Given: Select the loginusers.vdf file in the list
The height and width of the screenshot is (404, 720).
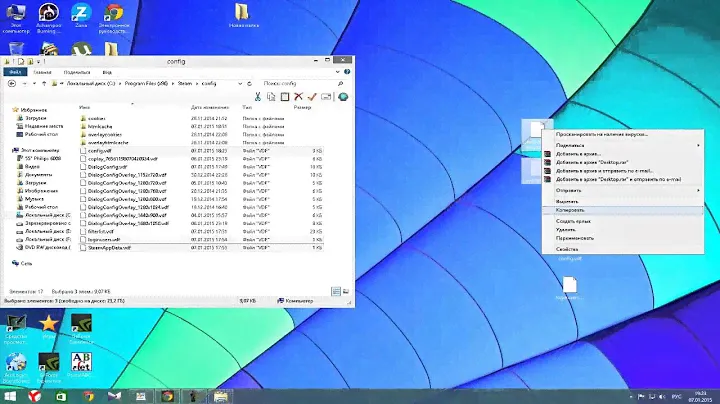Looking at the screenshot, I should pos(103,241).
